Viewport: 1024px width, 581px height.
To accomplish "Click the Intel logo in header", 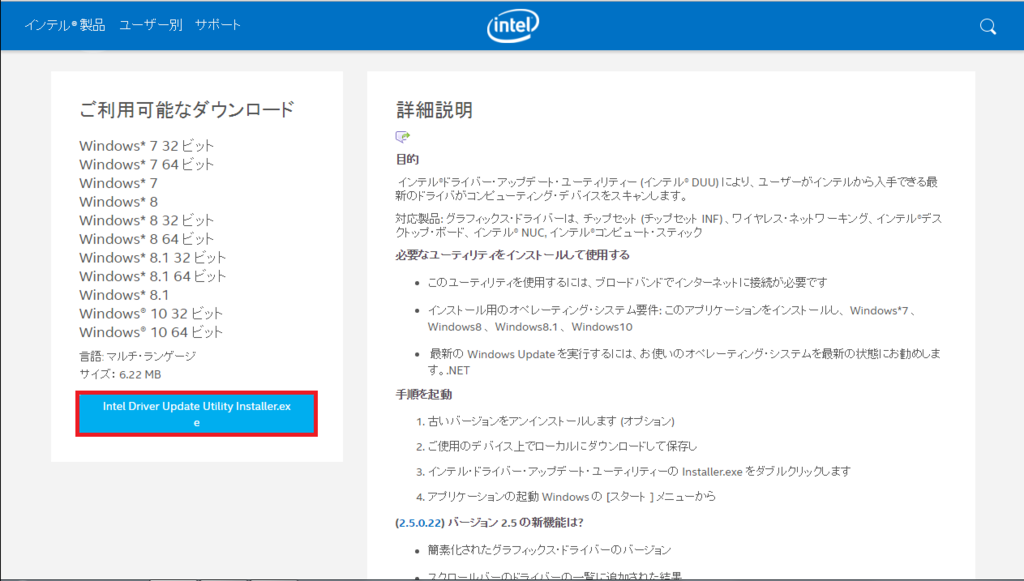I will (513, 25).
